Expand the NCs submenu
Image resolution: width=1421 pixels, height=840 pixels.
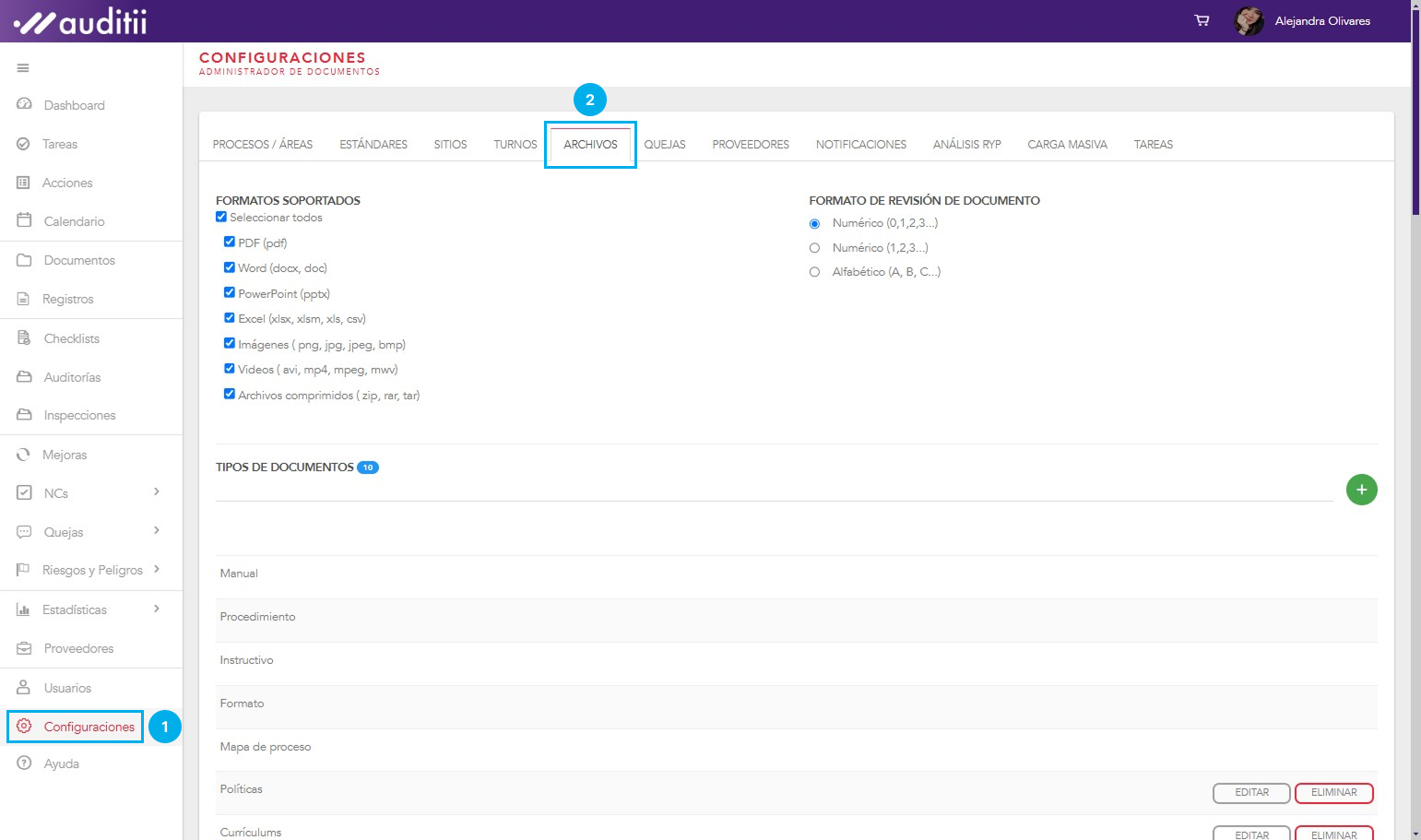click(157, 492)
